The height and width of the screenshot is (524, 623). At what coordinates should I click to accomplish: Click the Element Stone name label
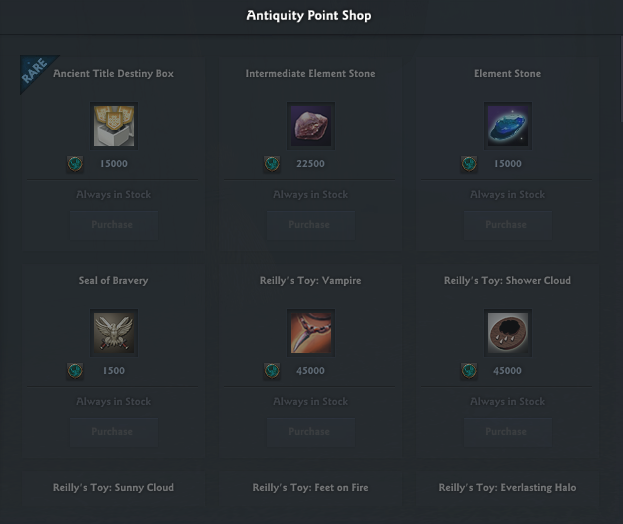[x=507, y=74]
